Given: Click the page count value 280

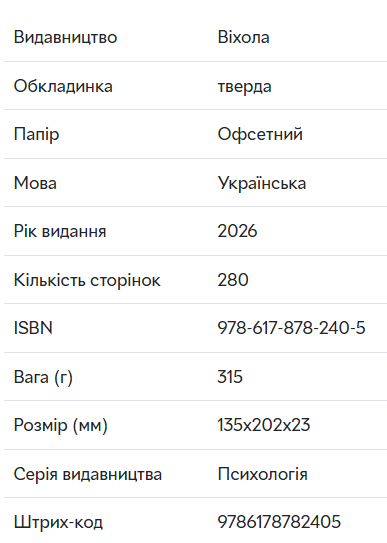Looking at the screenshot, I should [x=233, y=279].
